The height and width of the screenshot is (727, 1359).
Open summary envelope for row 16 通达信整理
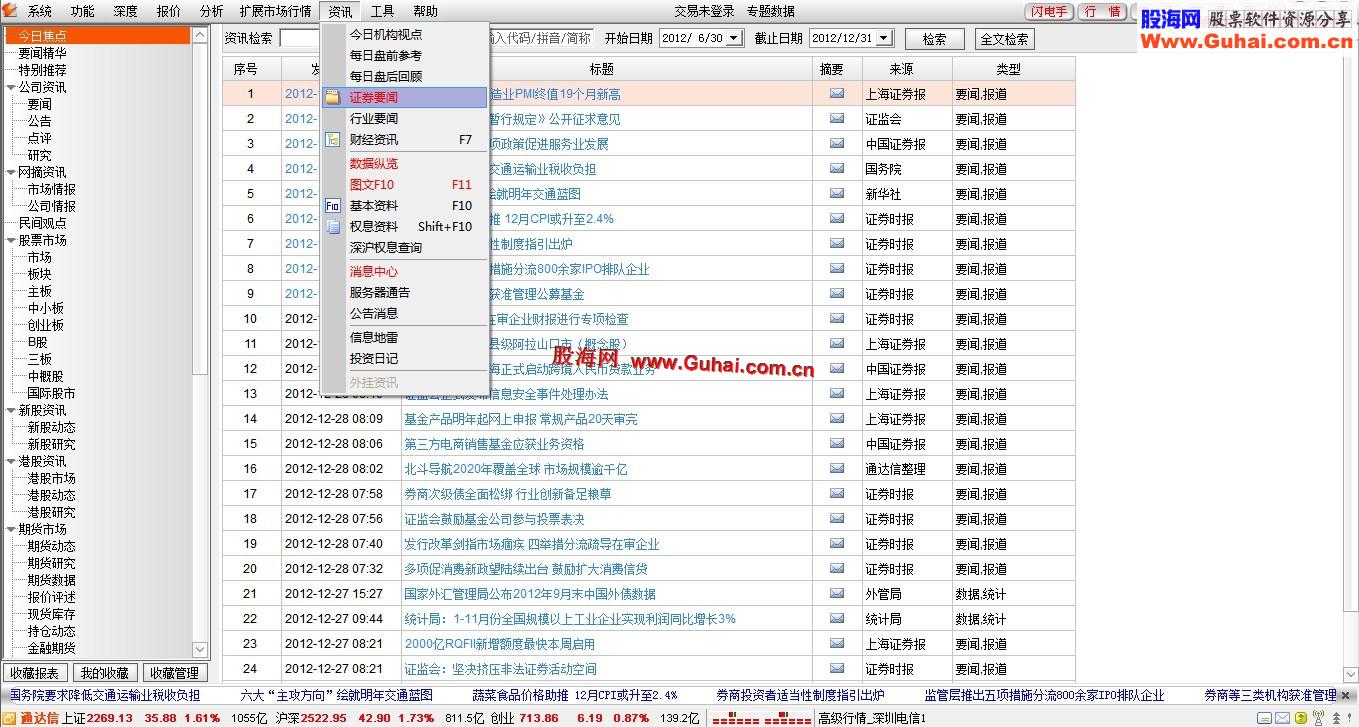pyautogui.click(x=837, y=468)
